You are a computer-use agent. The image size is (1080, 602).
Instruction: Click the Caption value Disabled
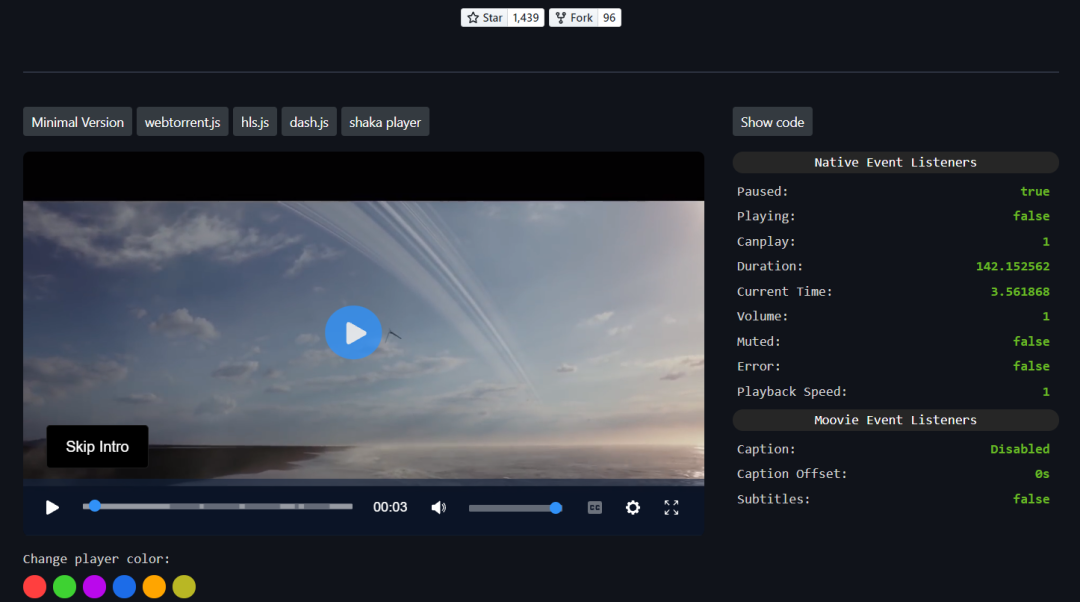pos(1020,449)
